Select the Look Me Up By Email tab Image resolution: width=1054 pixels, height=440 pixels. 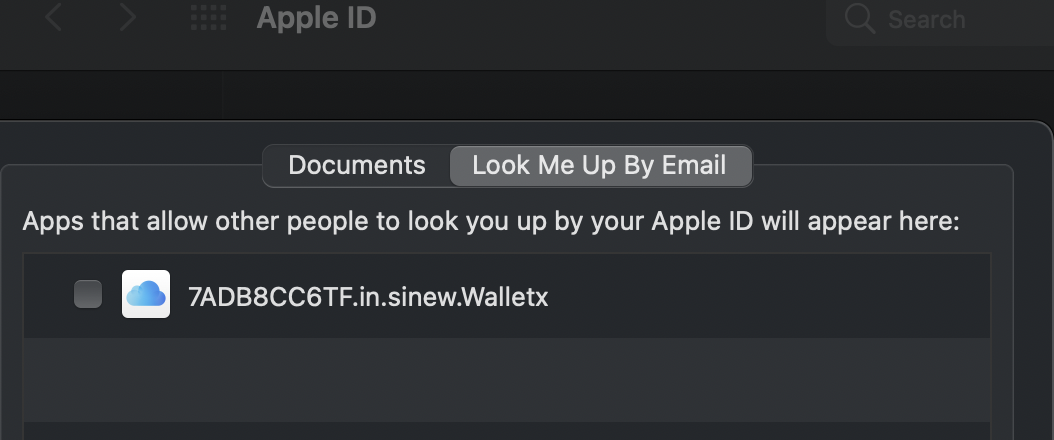(600, 165)
